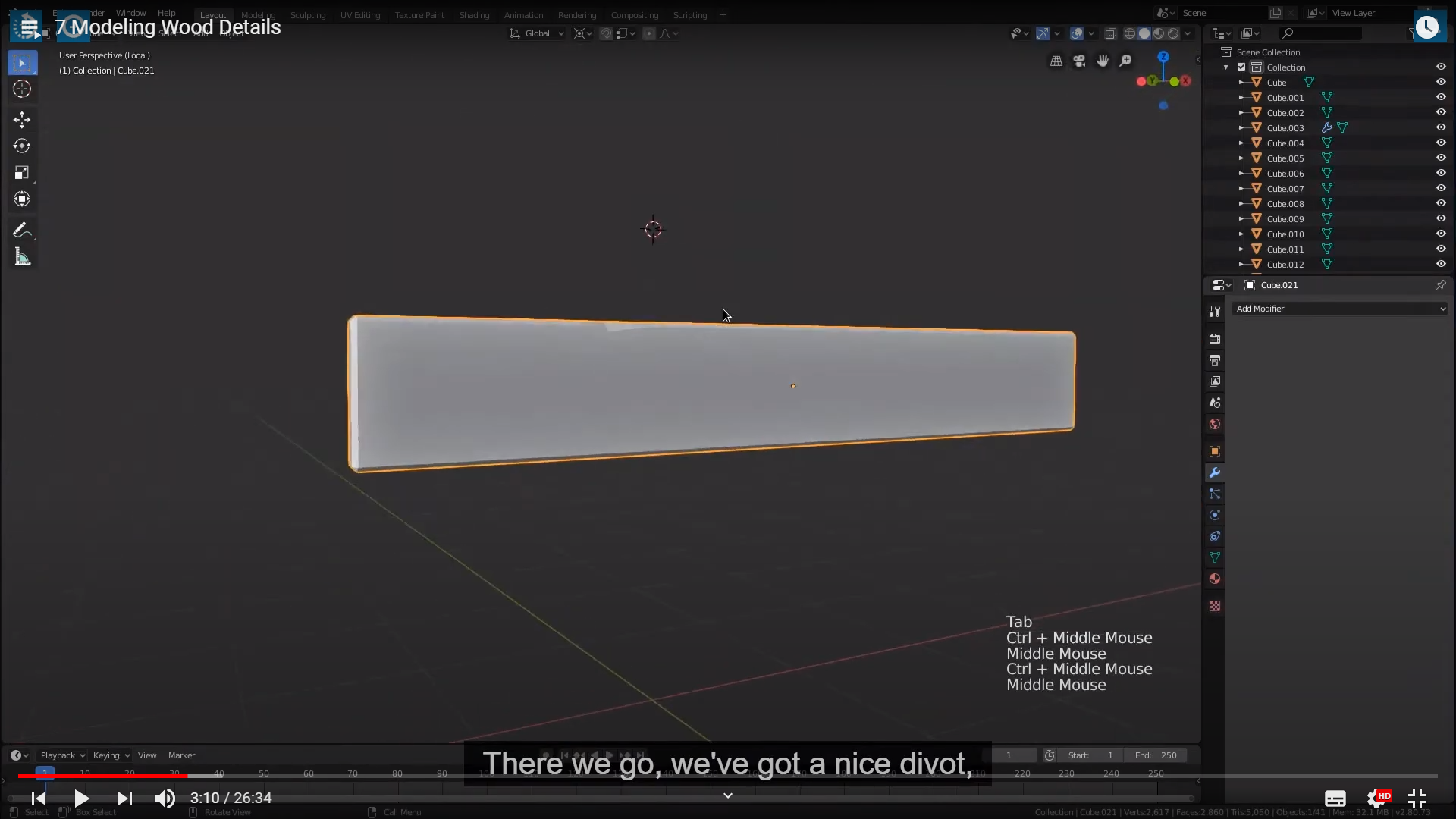Toggle camera view icon in viewport

[1079, 61]
